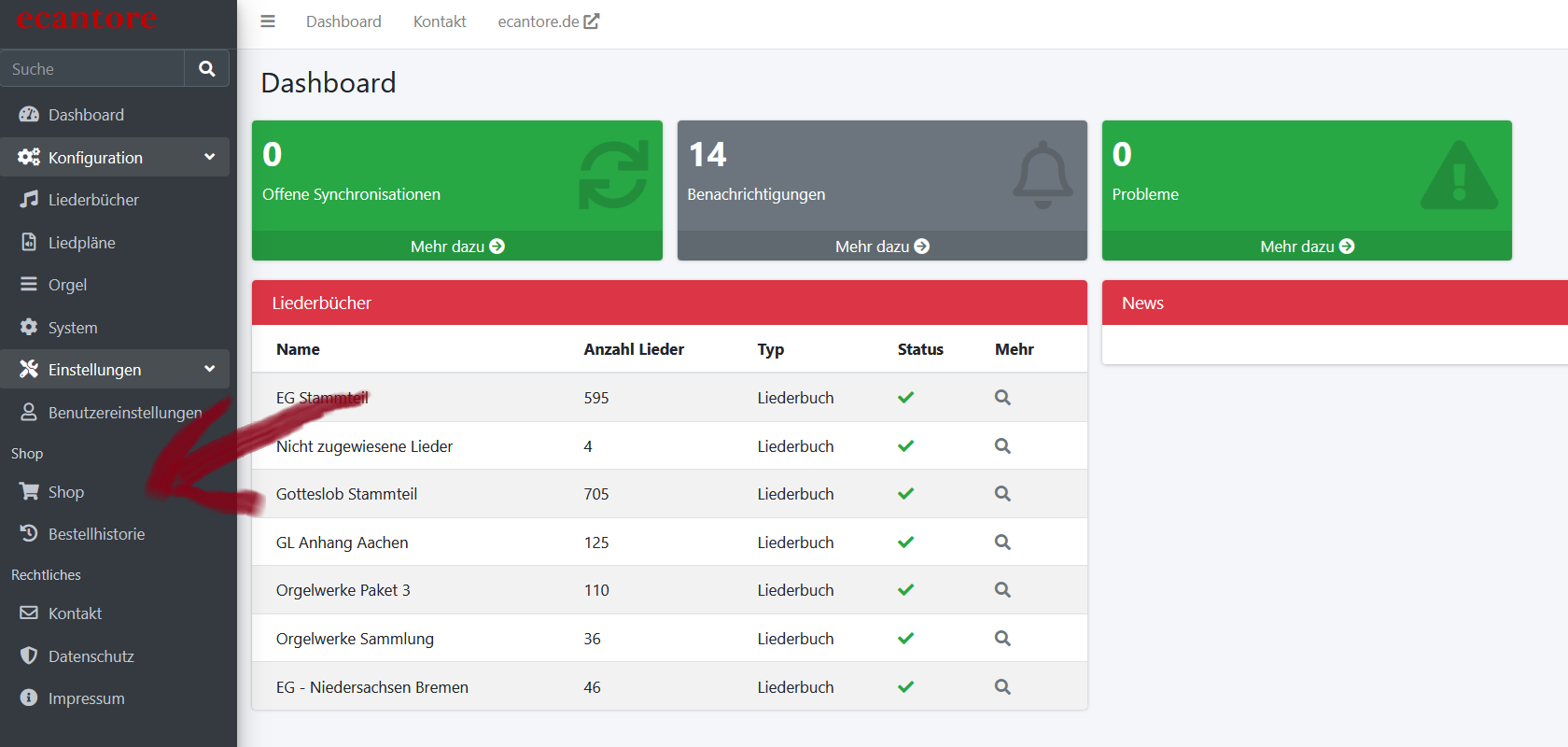Screen dimensions: 1568x747
Task: Click Dashboard link in top navigation
Action: click(343, 21)
